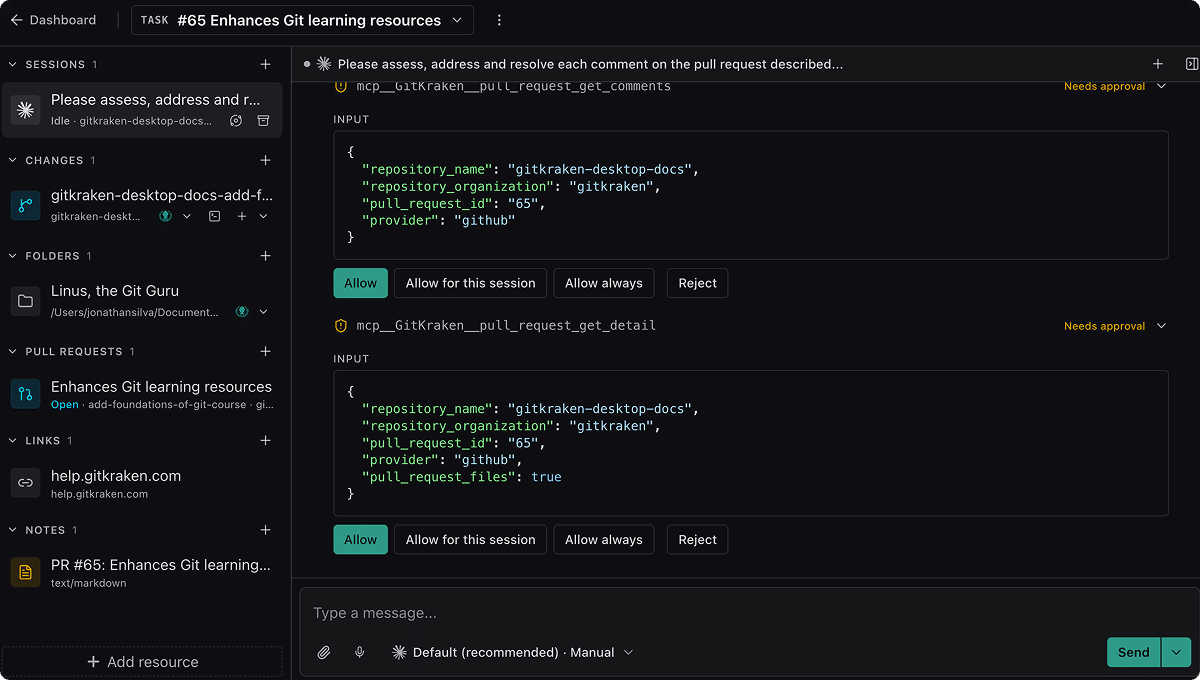Viewport: 1200px width, 680px height.
Task: Collapse the pull_request_get_detail Needs approval chevron
Action: (1161, 326)
